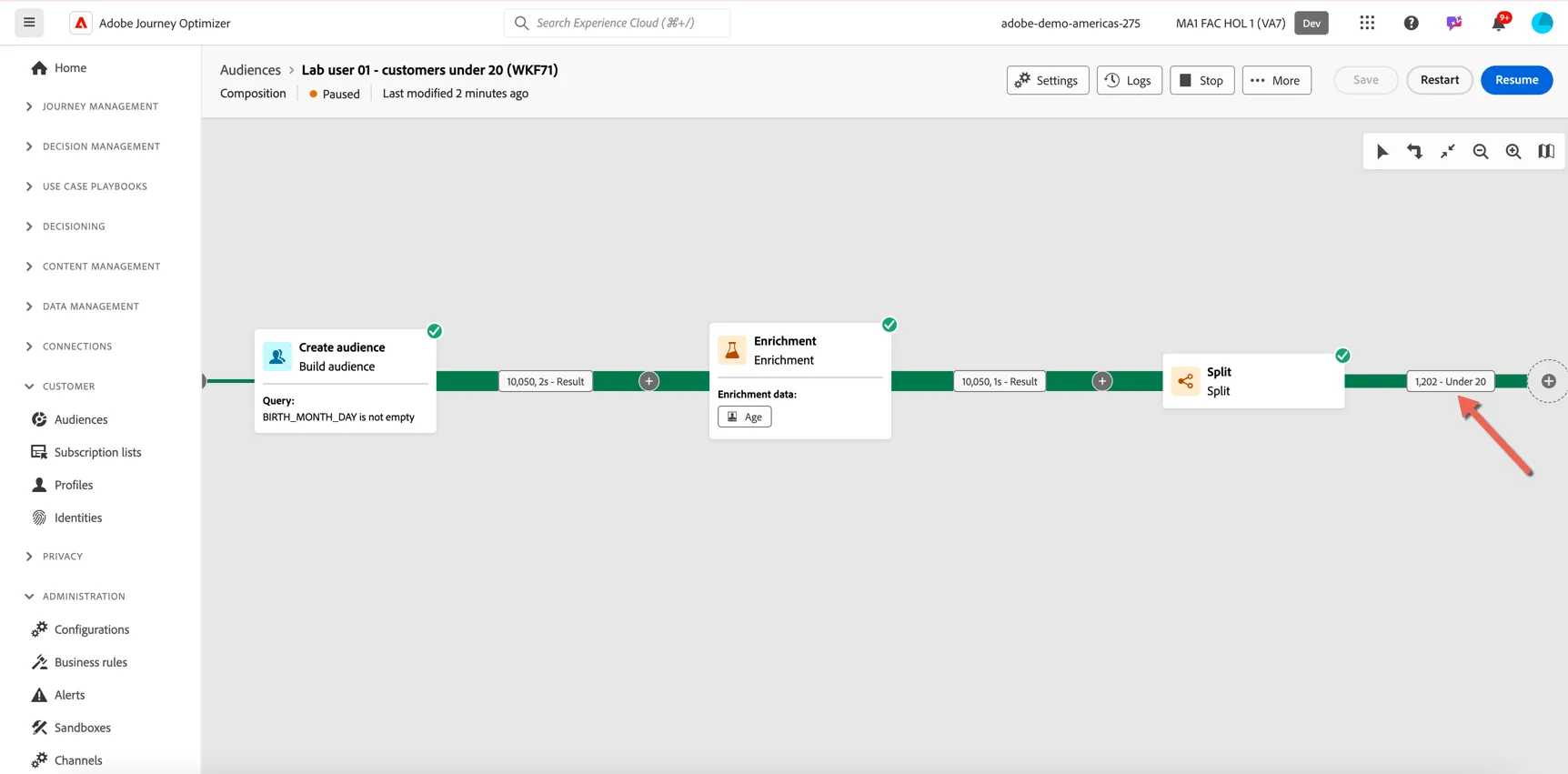Stop the composition
Image resolution: width=1568 pixels, height=774 pixels.
click(1201, 80)
